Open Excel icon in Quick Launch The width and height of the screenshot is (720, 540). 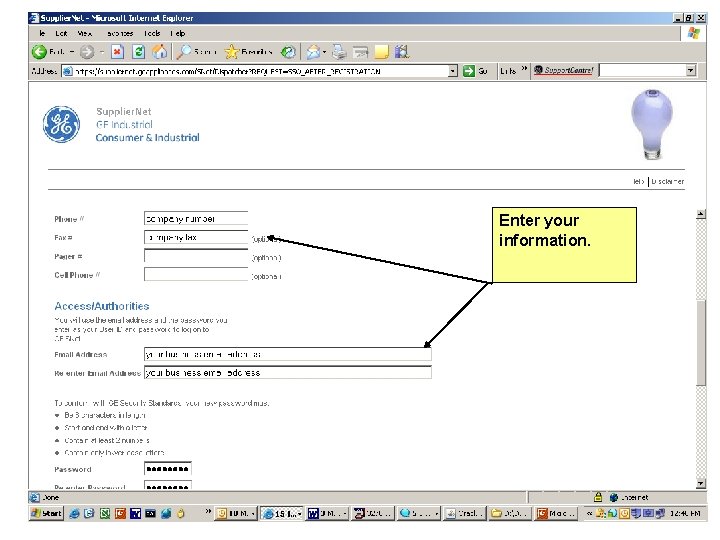pyautogui.click(x=105, y=513)
